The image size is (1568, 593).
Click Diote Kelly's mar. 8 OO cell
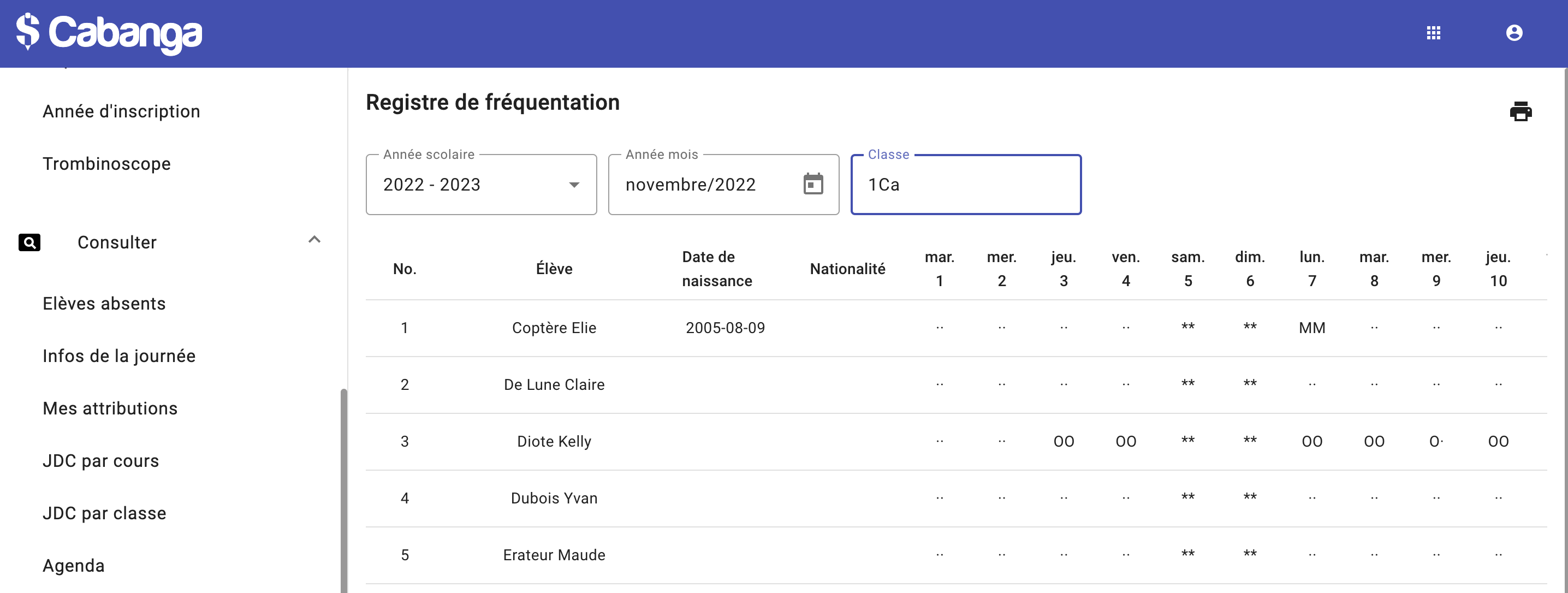1374,441
